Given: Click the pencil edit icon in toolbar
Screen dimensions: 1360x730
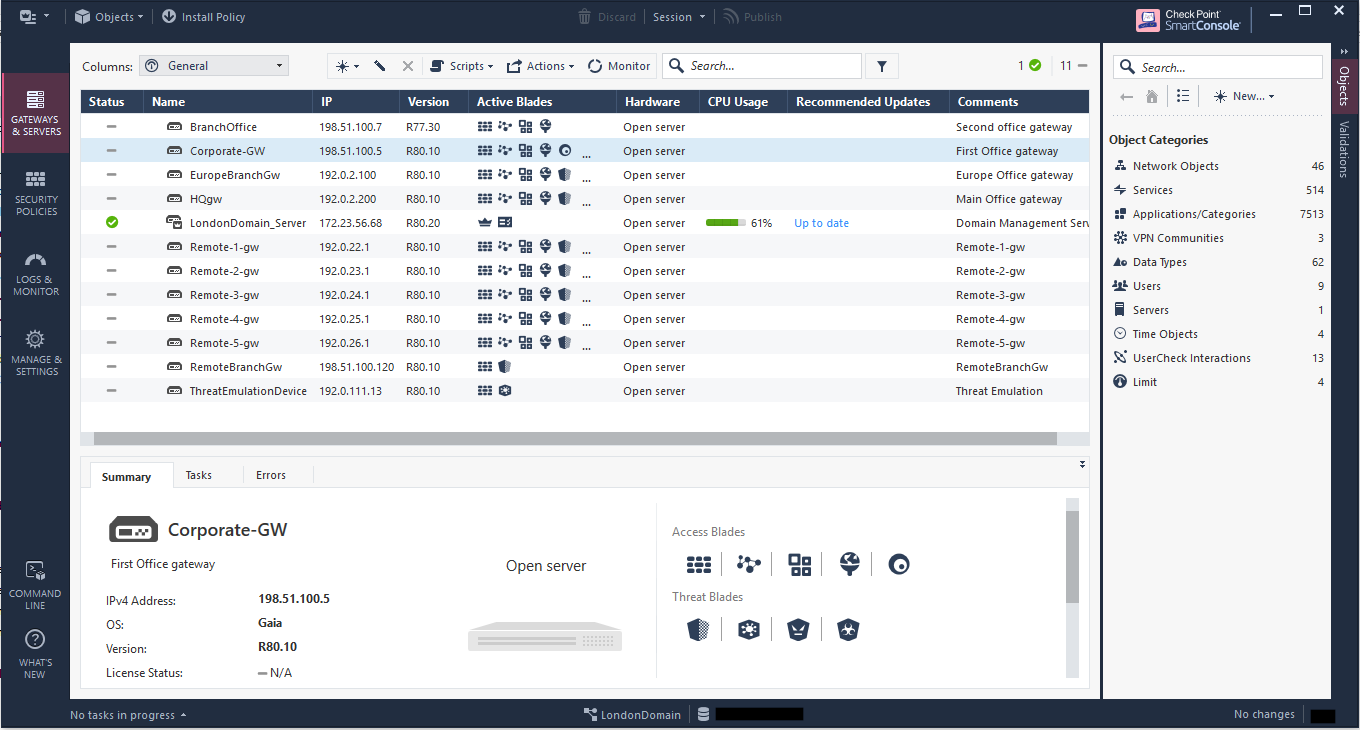Looking at the screenshot, I should click(380, 66).
